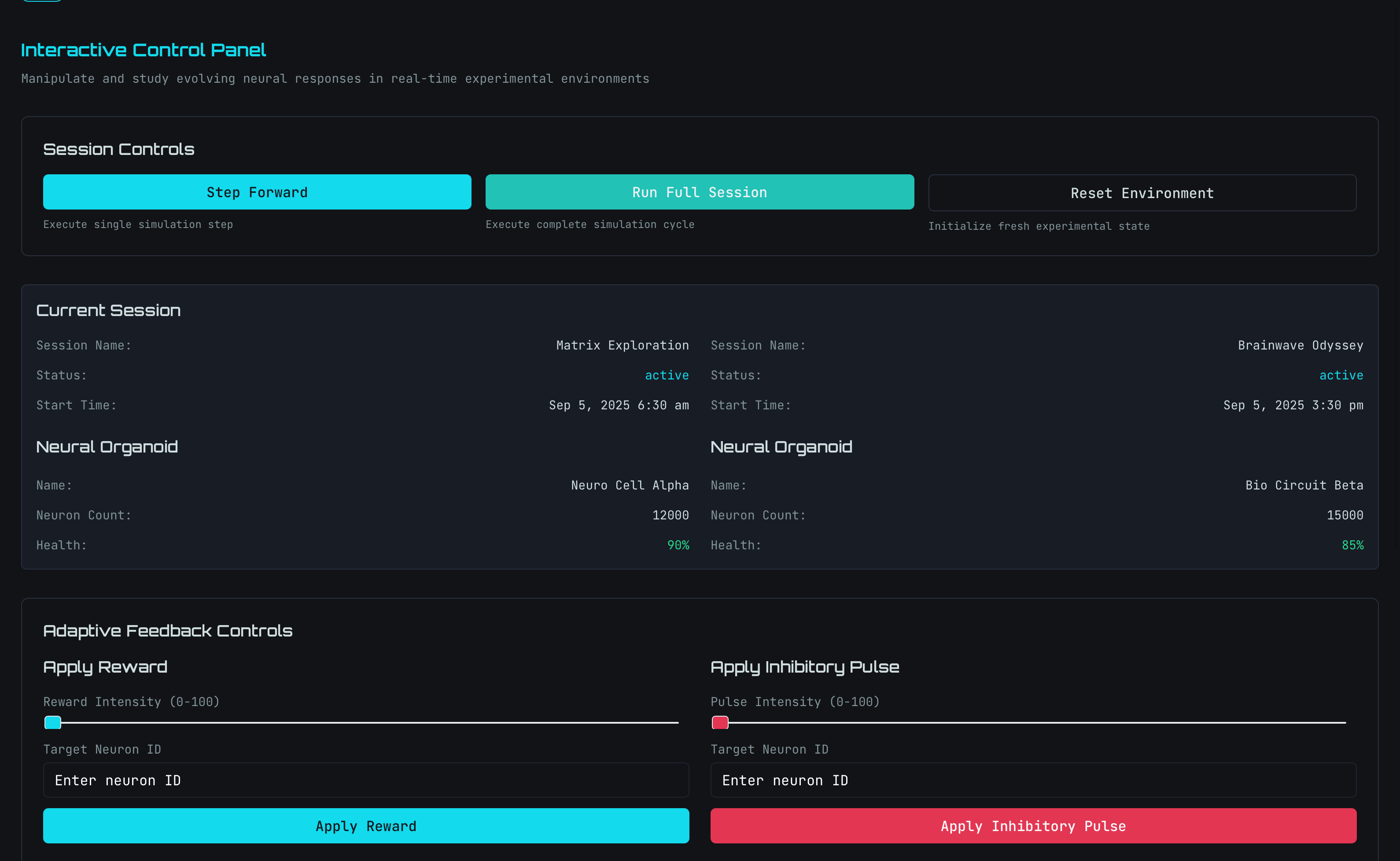Focus the reward Target Neuron ID field
This screenshot has width=1400, height=861.
[366, 780]
